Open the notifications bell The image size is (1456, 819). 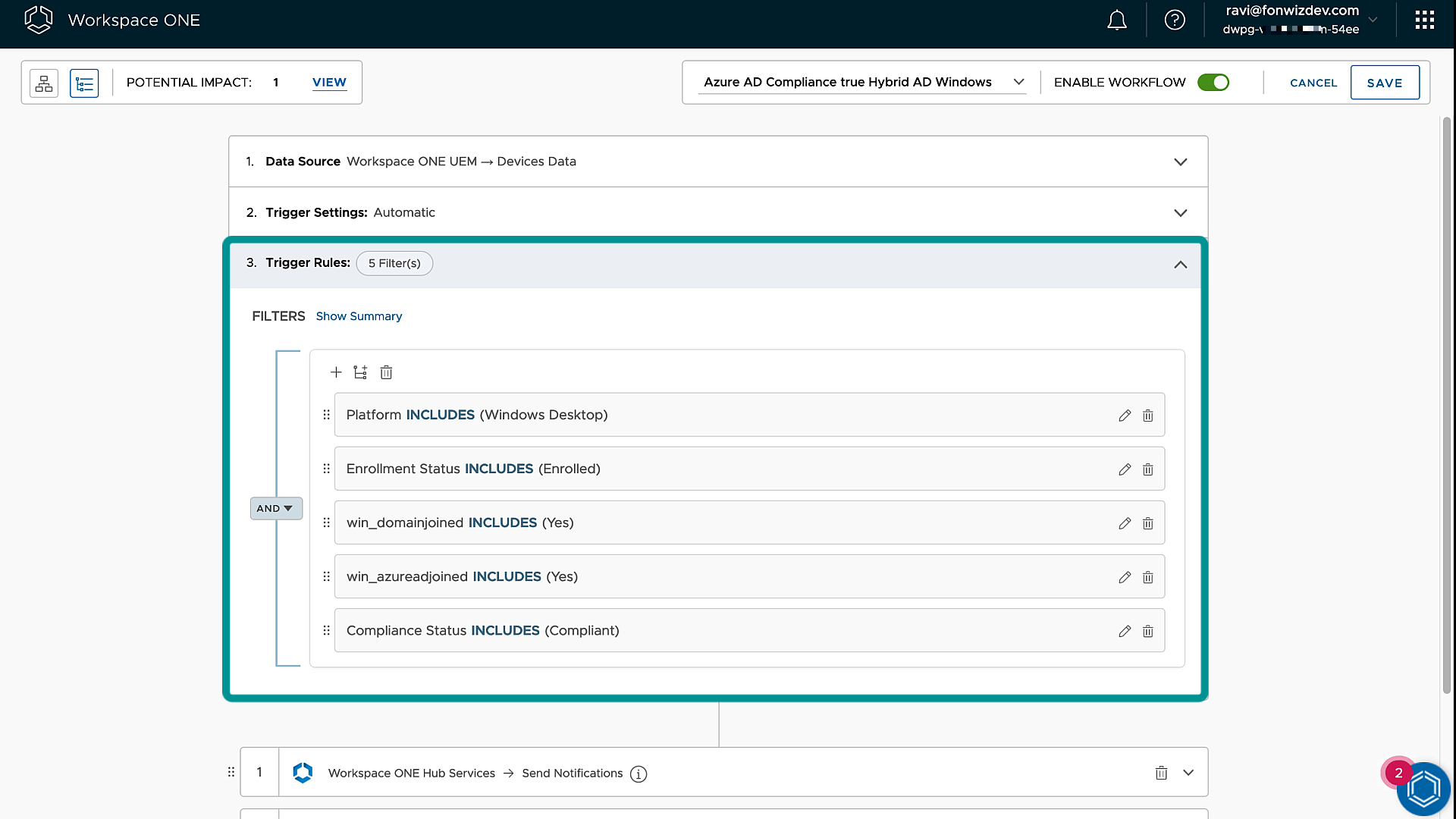pos(1116,20)
